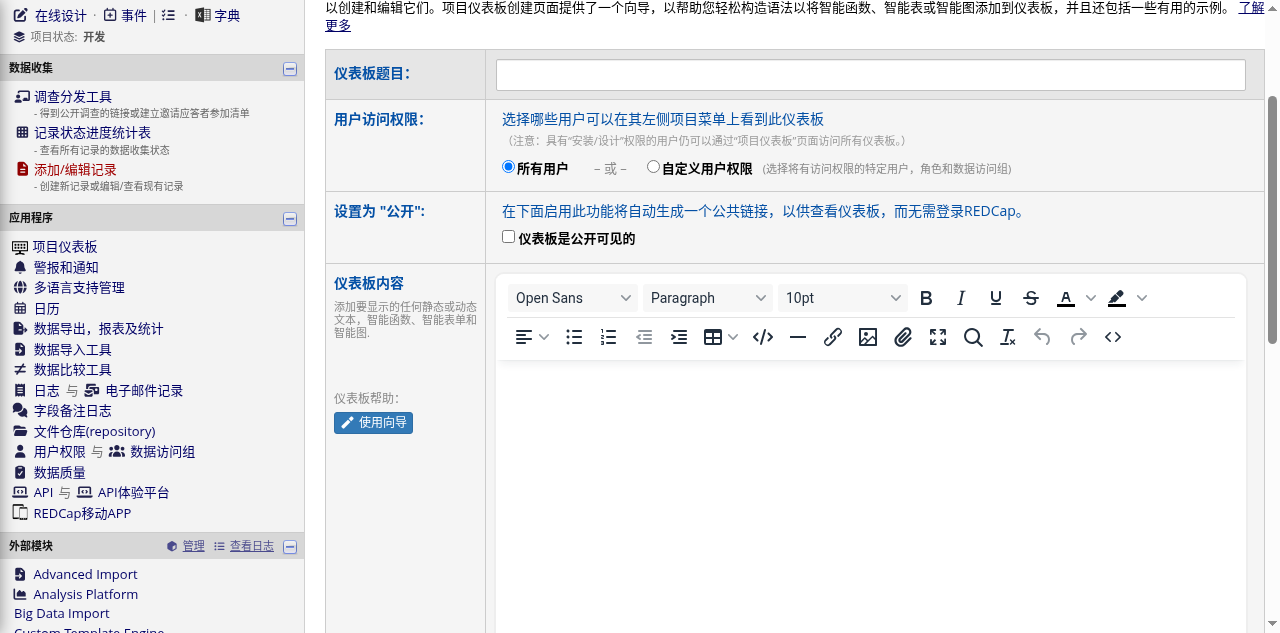Select the 所有用户 radio option

coord(508,167)
